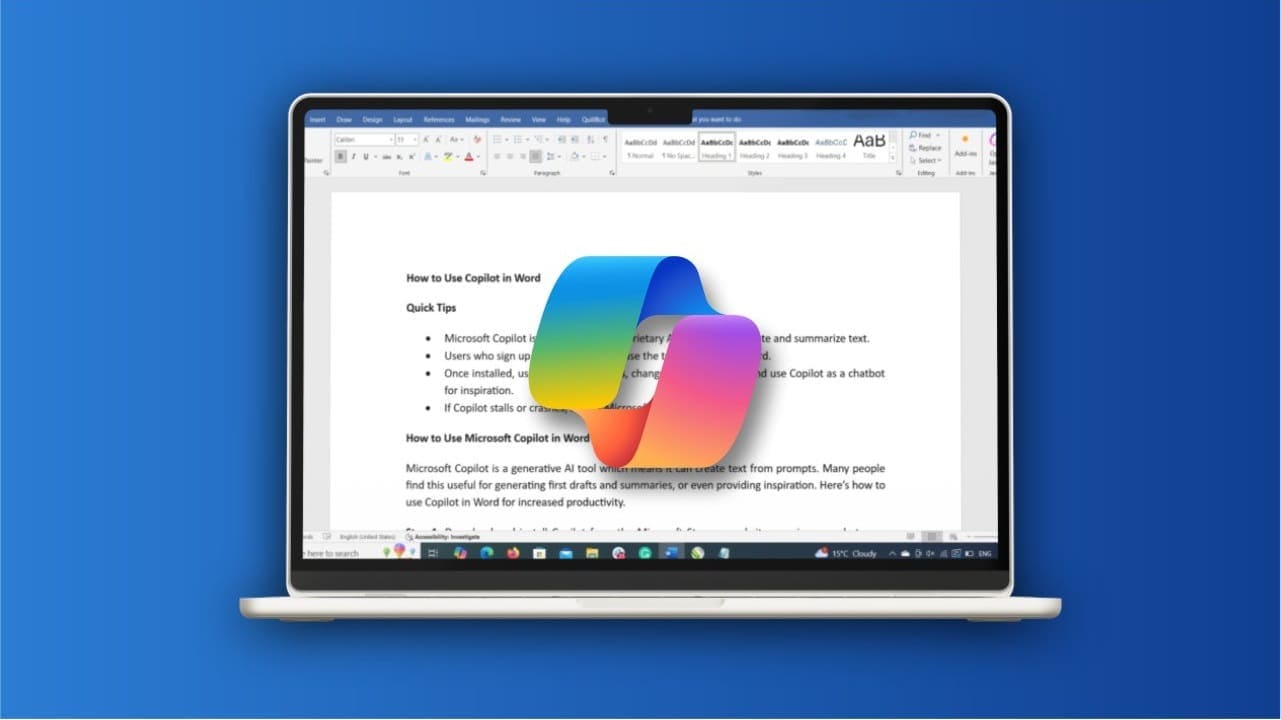Clear all formatting with eraser icon
1281x720 pixels.
(477, 140)
